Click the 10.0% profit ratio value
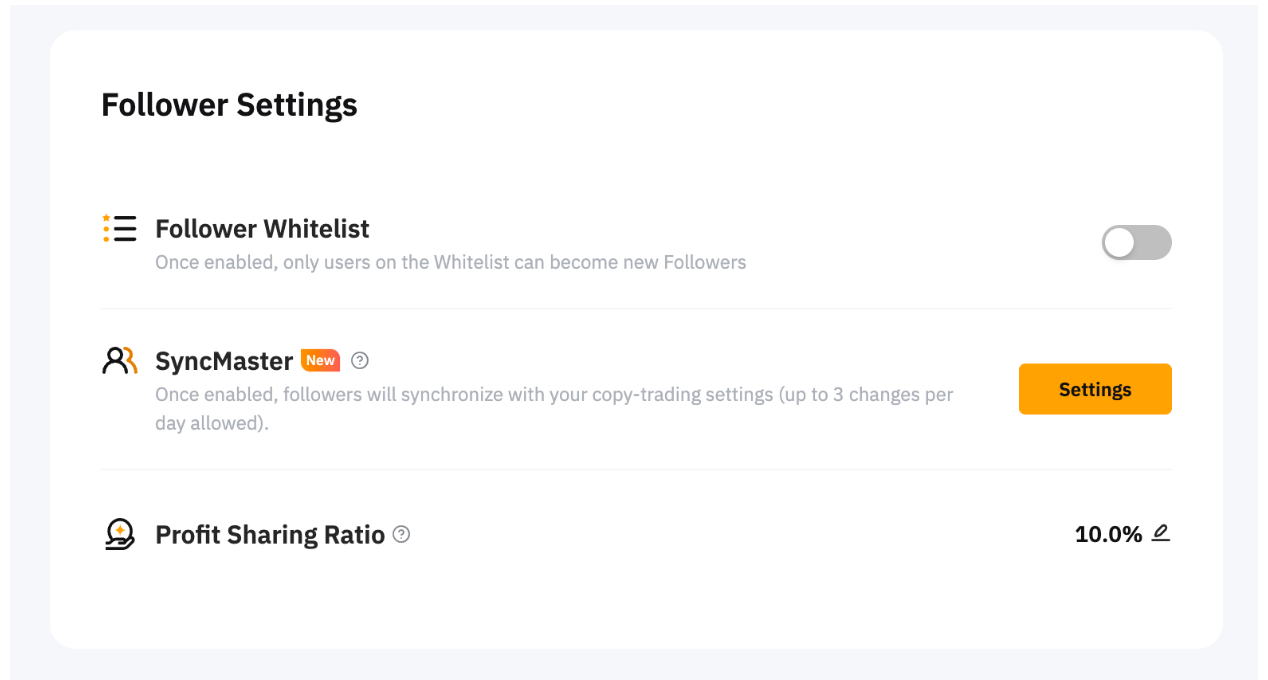The image size is (1268, 680). (x=1108, y=535)
